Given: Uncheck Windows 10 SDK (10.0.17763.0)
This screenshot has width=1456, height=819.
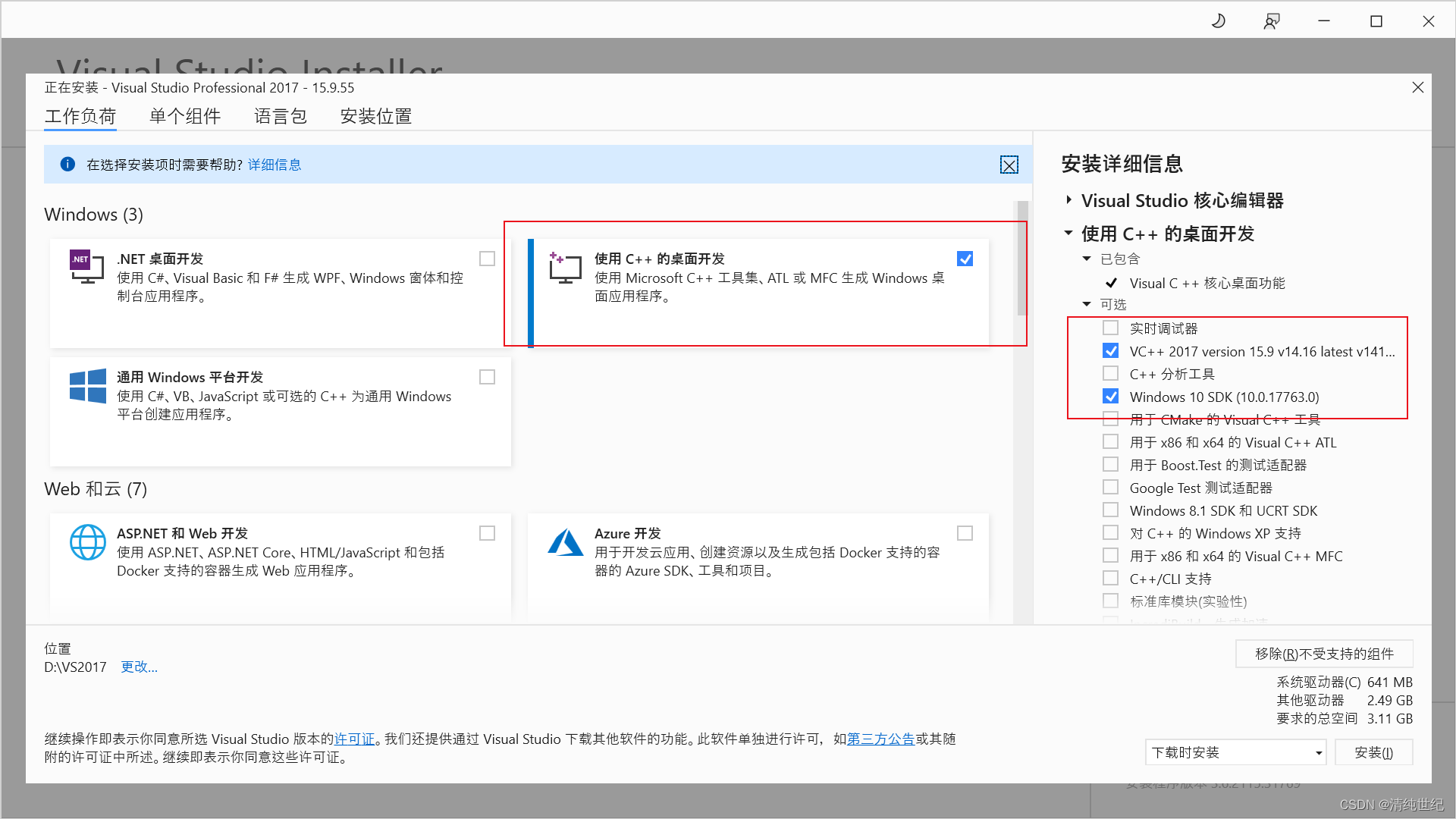Looking at the screenshot, I should tap(1110, 397).
